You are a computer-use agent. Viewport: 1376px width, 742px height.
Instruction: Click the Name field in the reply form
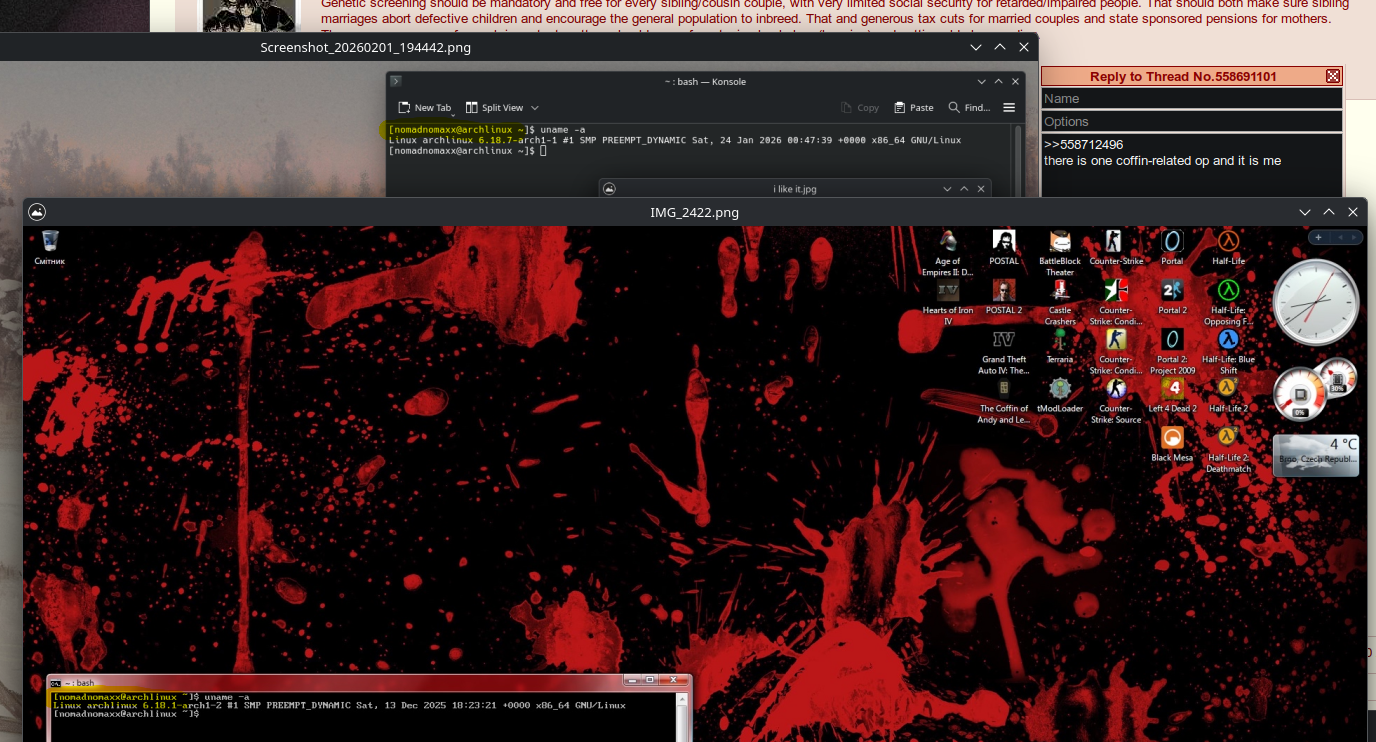[x=1192, y=99]
